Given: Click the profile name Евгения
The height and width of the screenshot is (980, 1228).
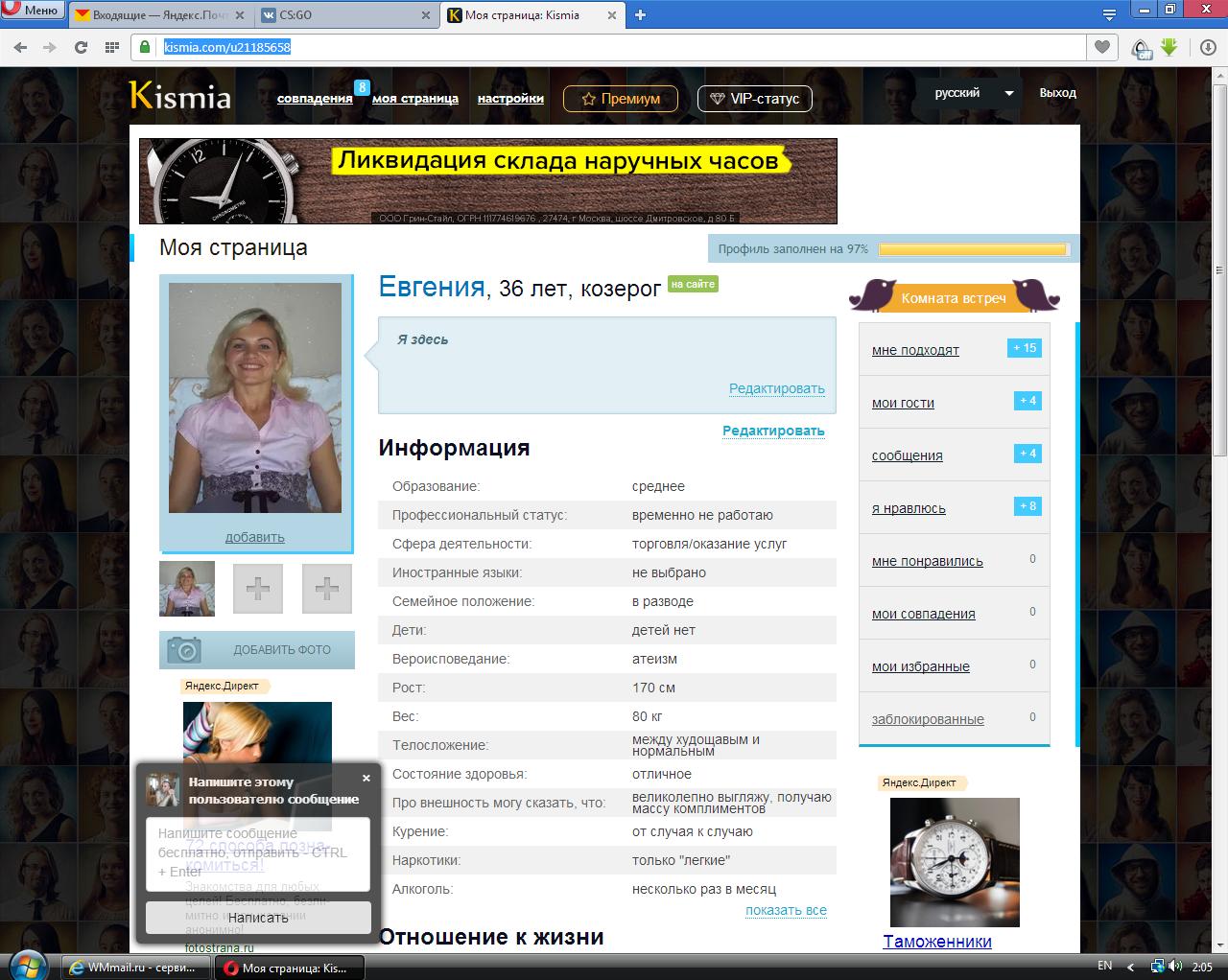Looking at the screenshot, I should (432, 287).
